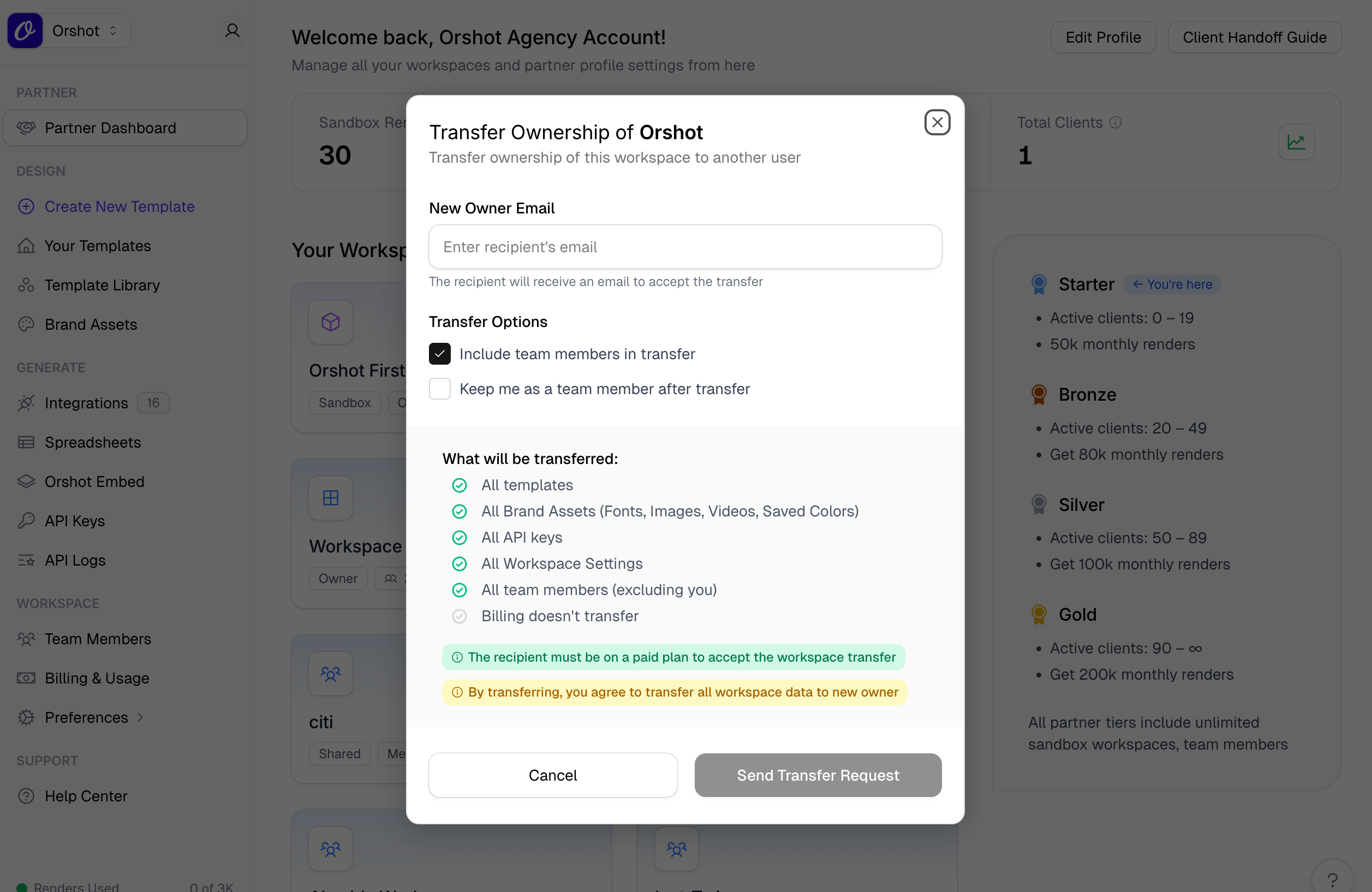Click the citi workspace team icon

(330, 674)
